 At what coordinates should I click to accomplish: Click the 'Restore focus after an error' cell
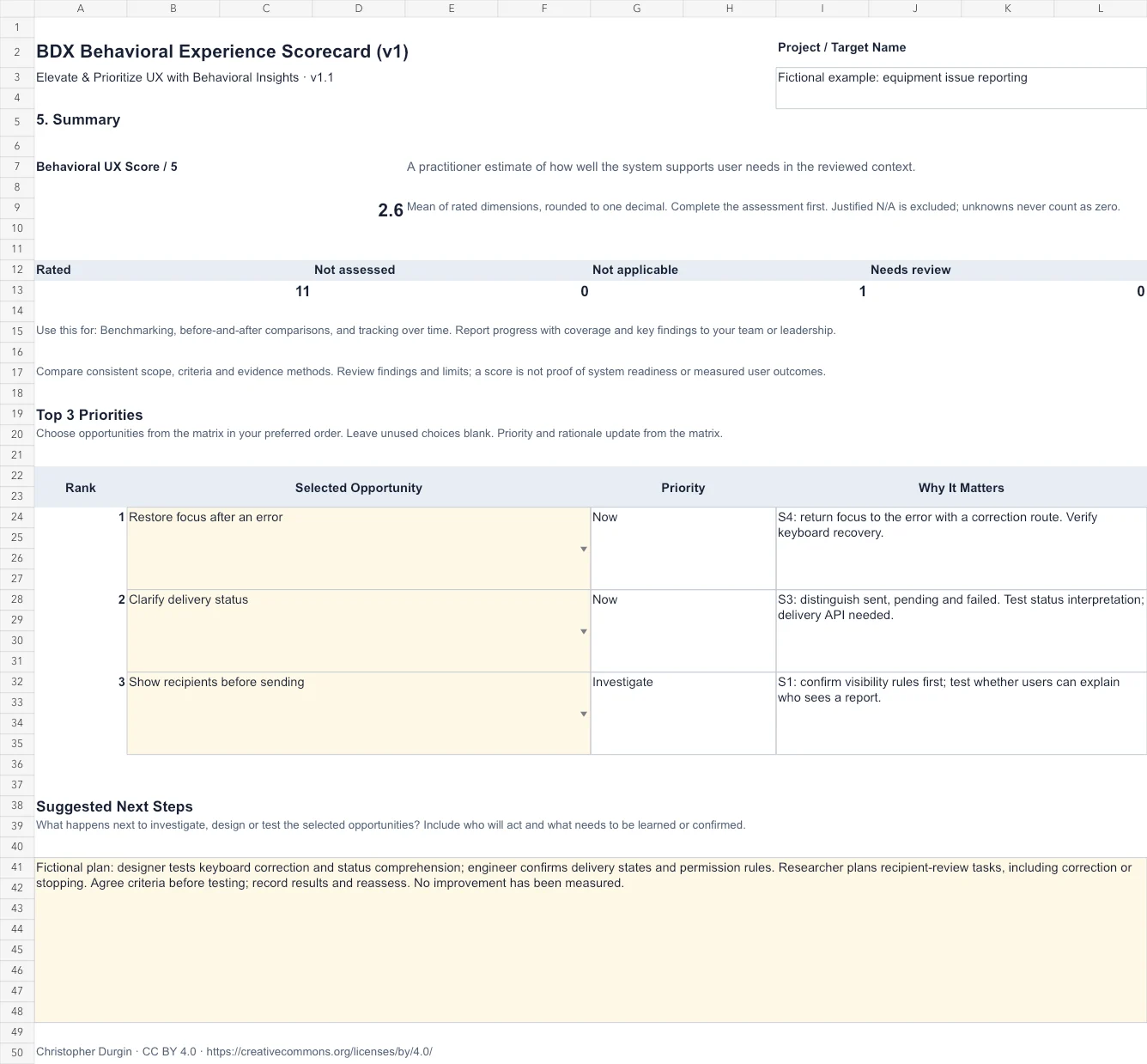pos(359,548)
